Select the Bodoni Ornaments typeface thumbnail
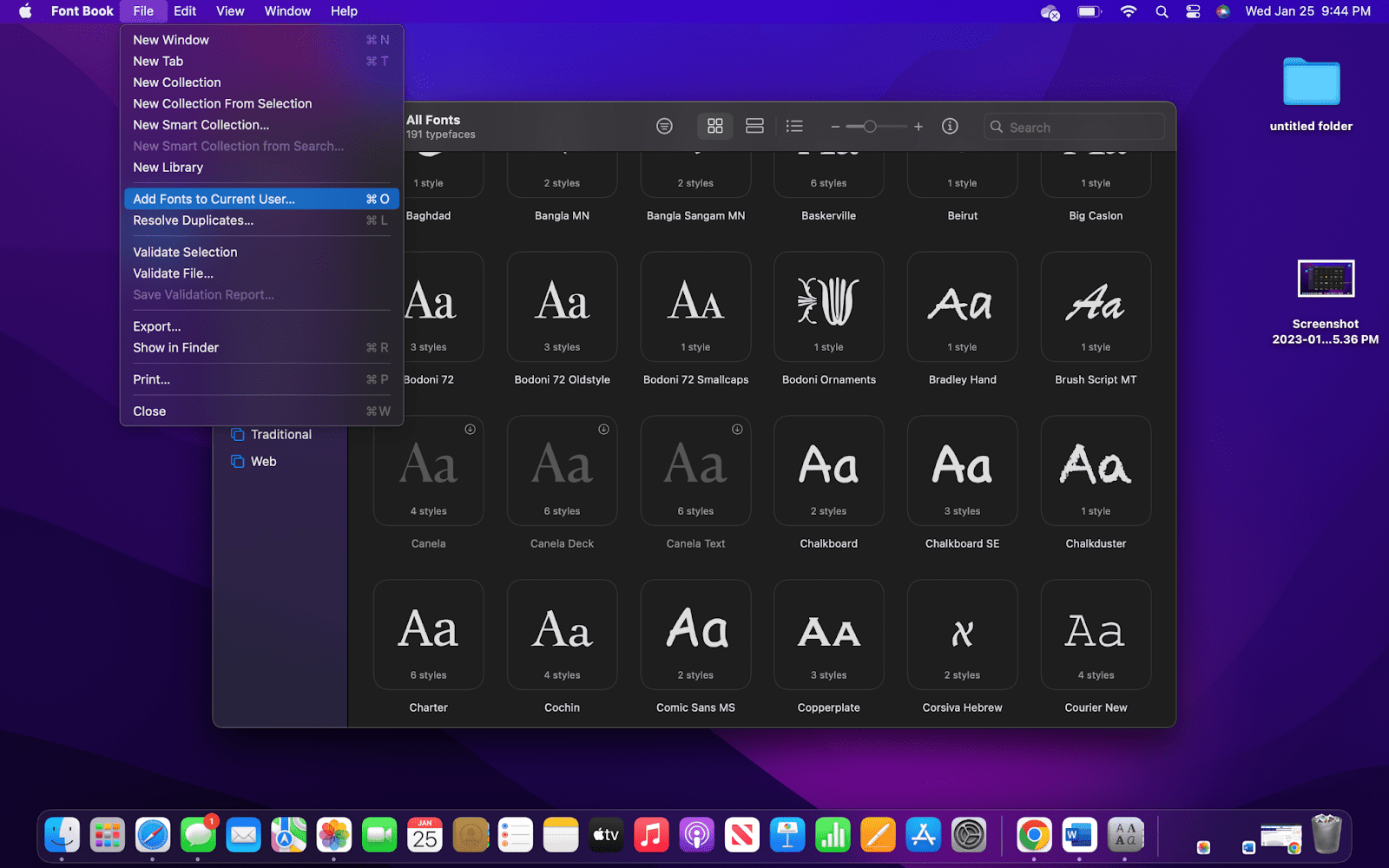The width and height of the screenshot is (1389, 868). point(829,306)
